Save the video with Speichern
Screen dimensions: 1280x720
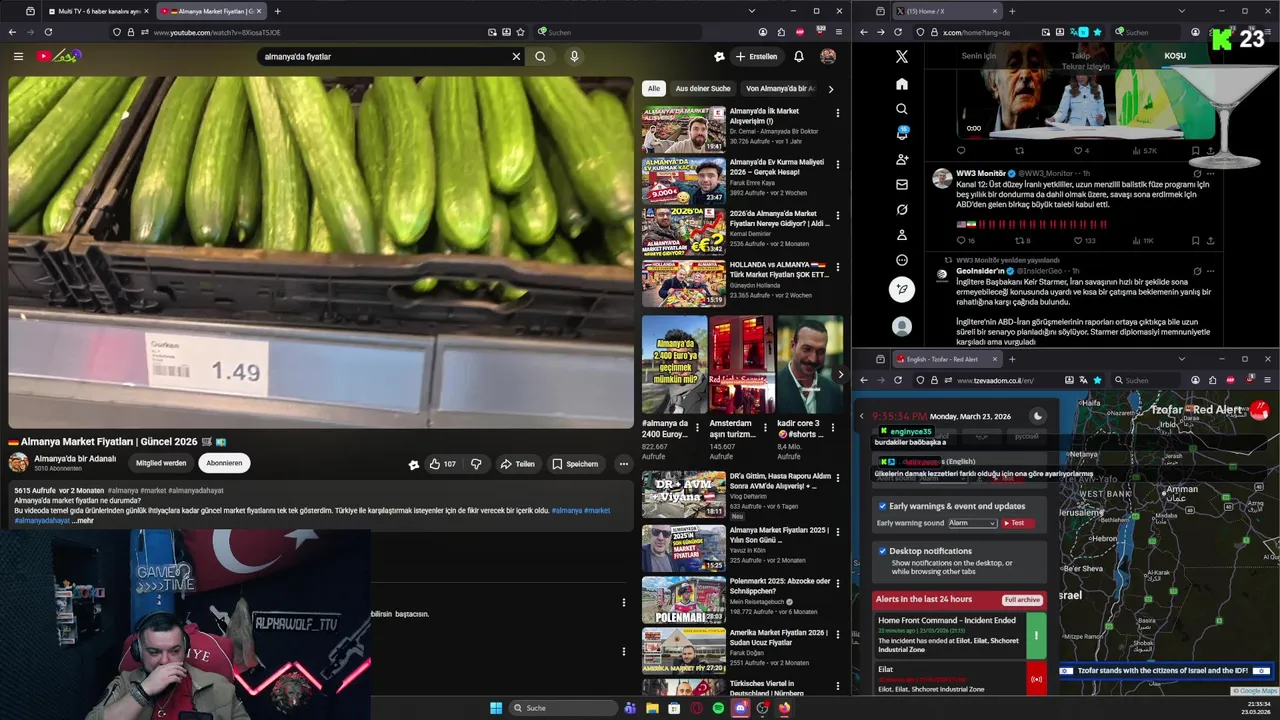pos(575,464)
